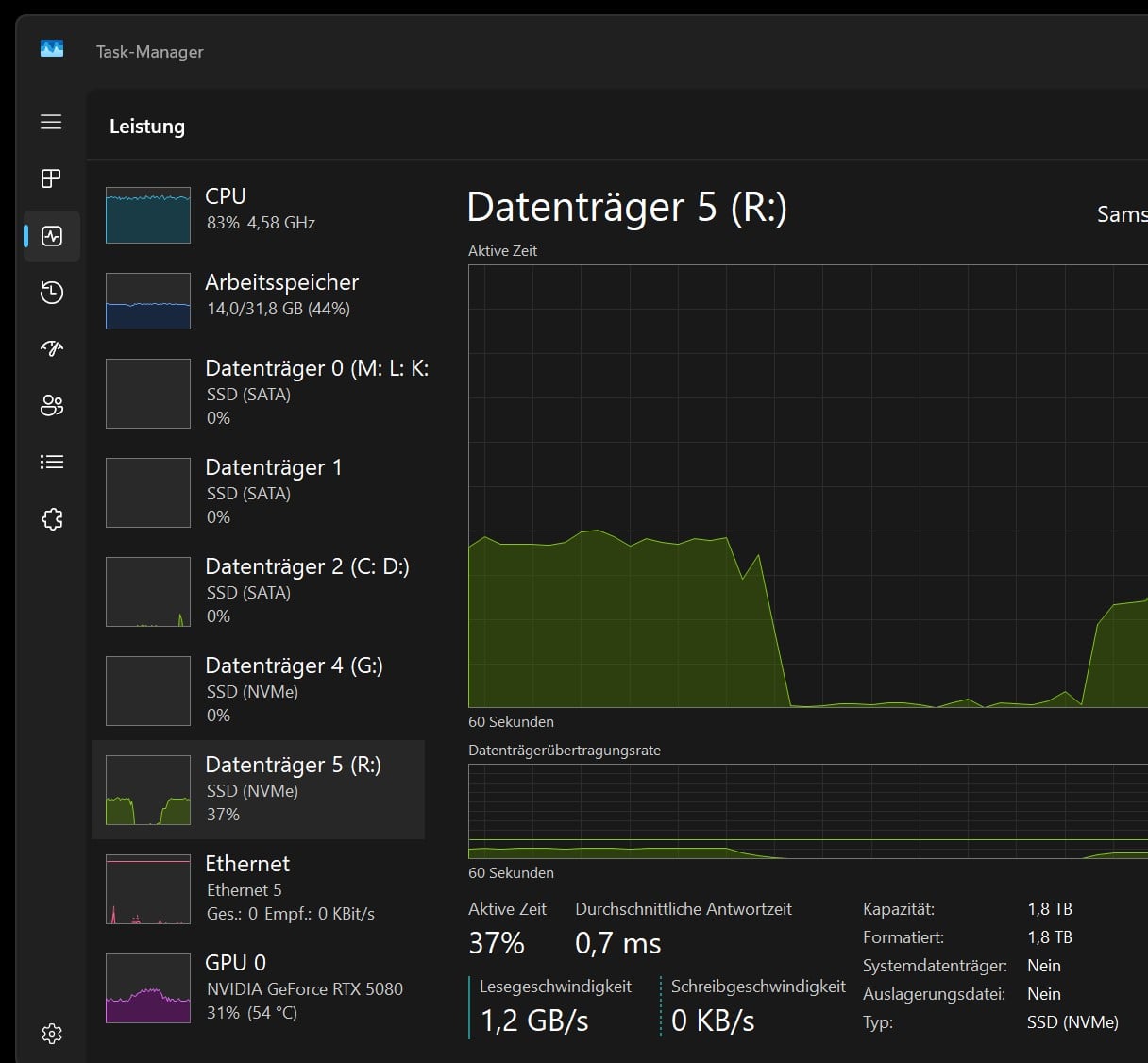Screen dimensions: 1148x1063
Task: Open the Services puzzle icon
Action: [52, 519]
